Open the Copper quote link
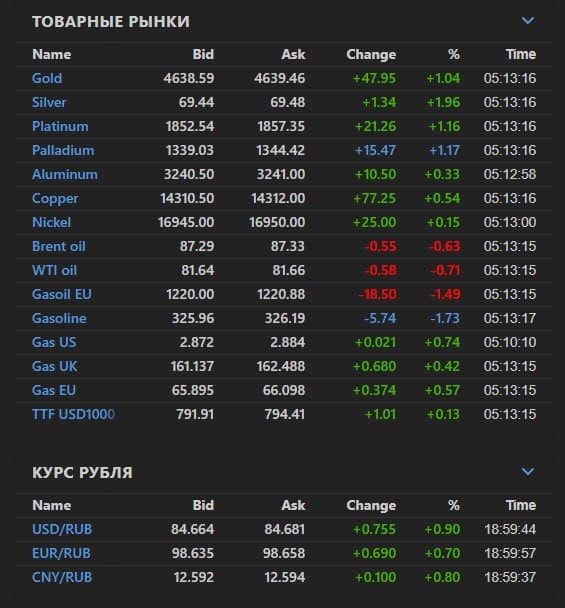 (x=55, y=199)
